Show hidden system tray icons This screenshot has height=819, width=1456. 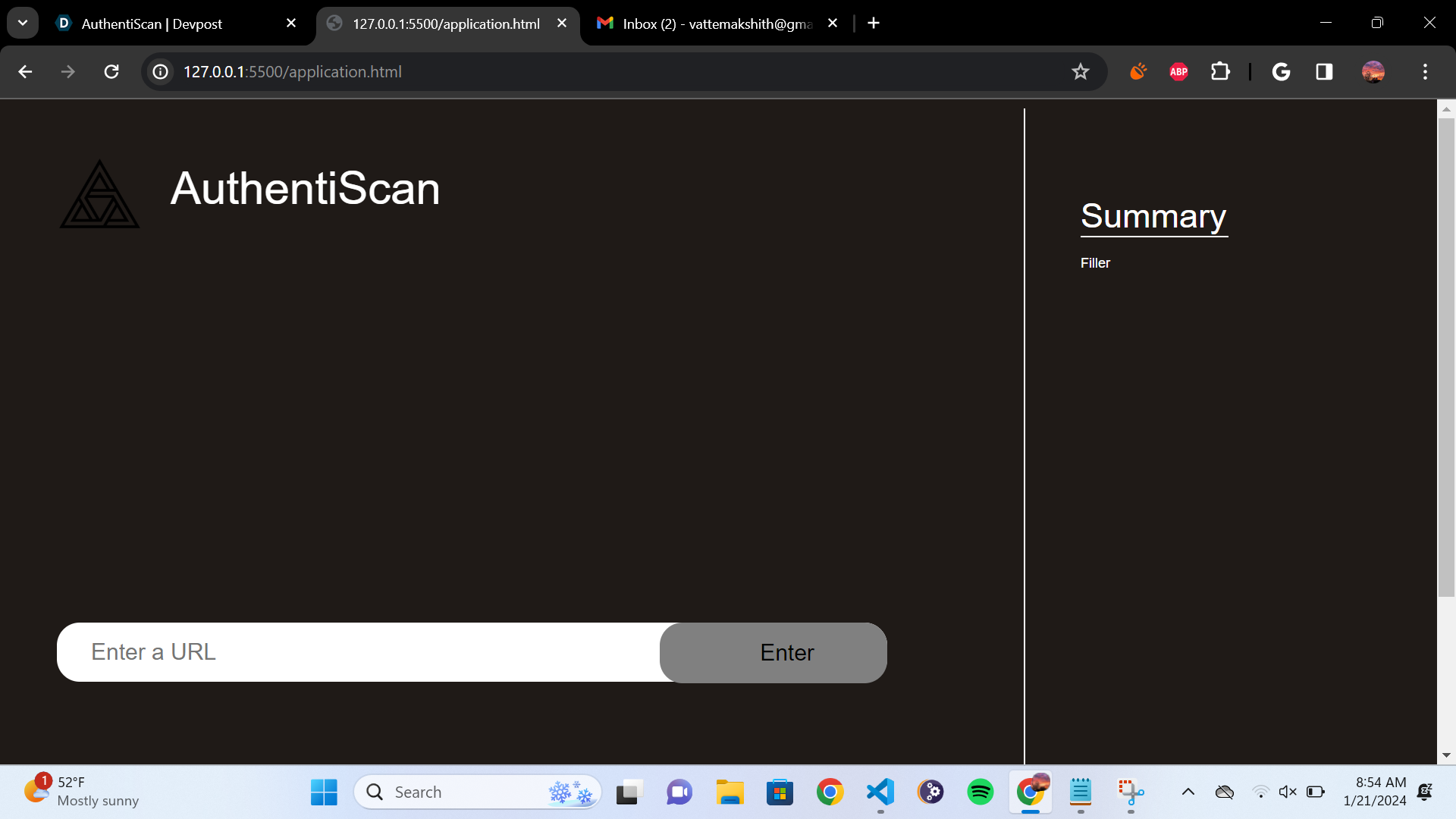tap(1188, 792)
